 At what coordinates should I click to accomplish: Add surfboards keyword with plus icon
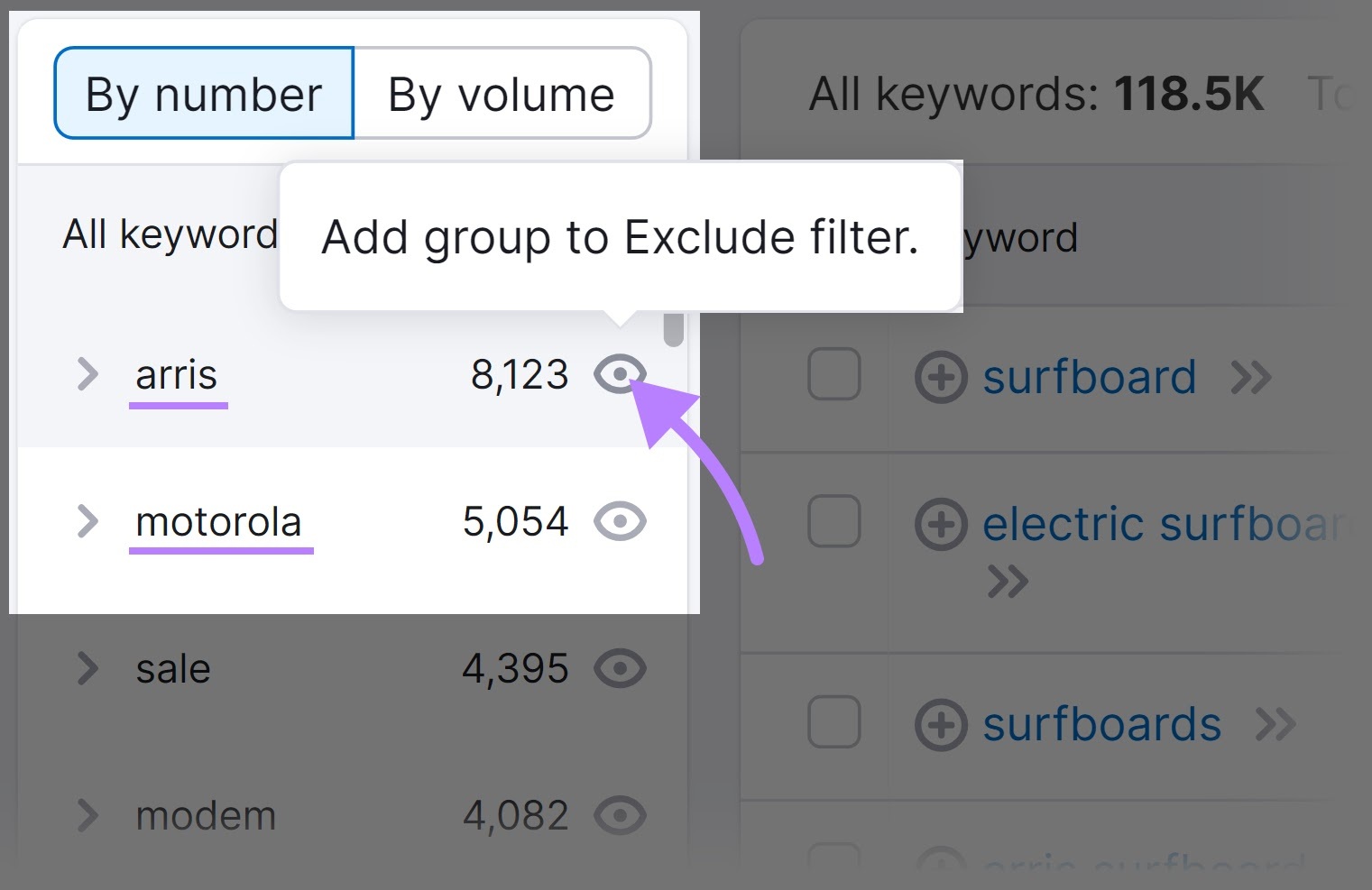(x=941, y=724)
